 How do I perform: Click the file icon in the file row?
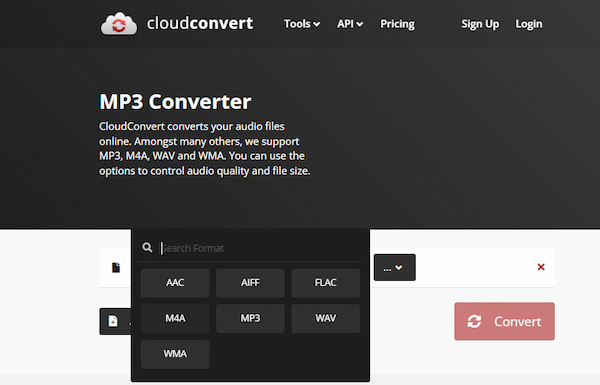(116, 268)
